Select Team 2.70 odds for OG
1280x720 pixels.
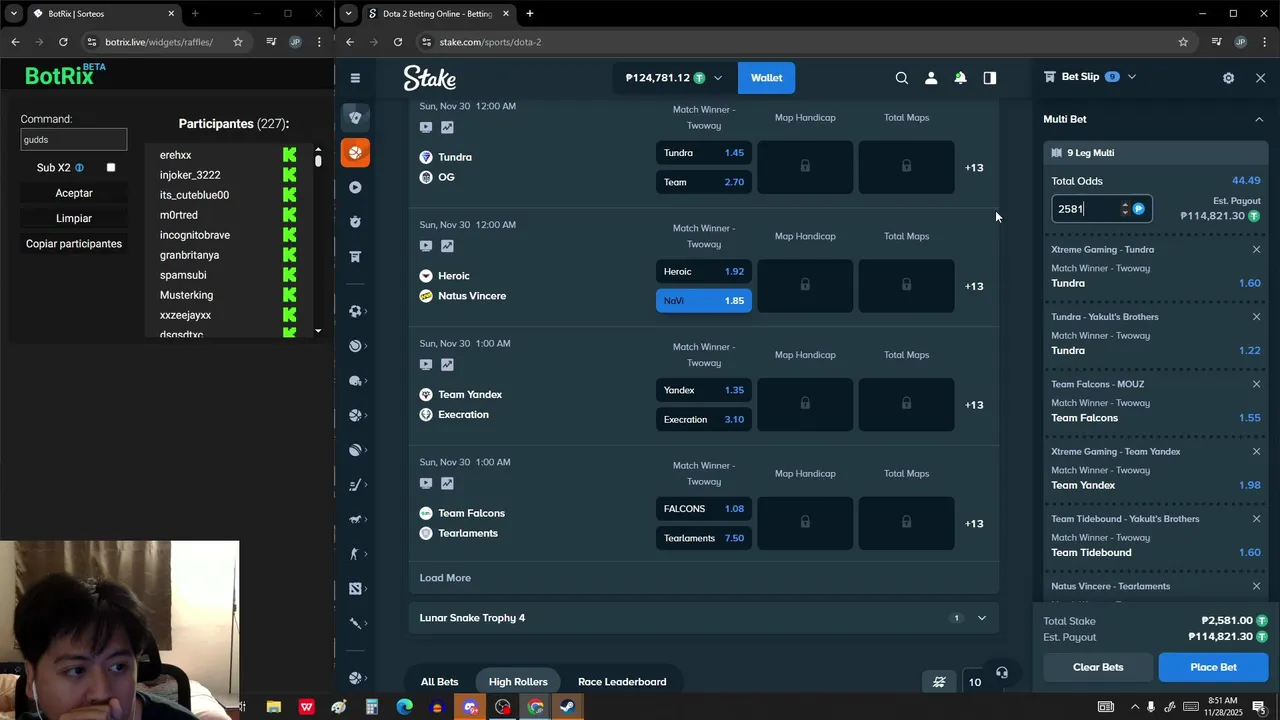[x=704, y=182]
